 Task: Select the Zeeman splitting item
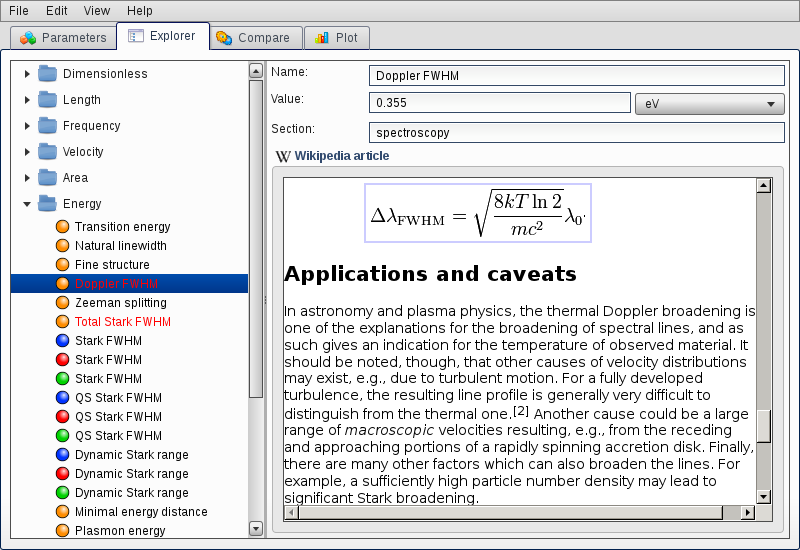coord(121,303)
